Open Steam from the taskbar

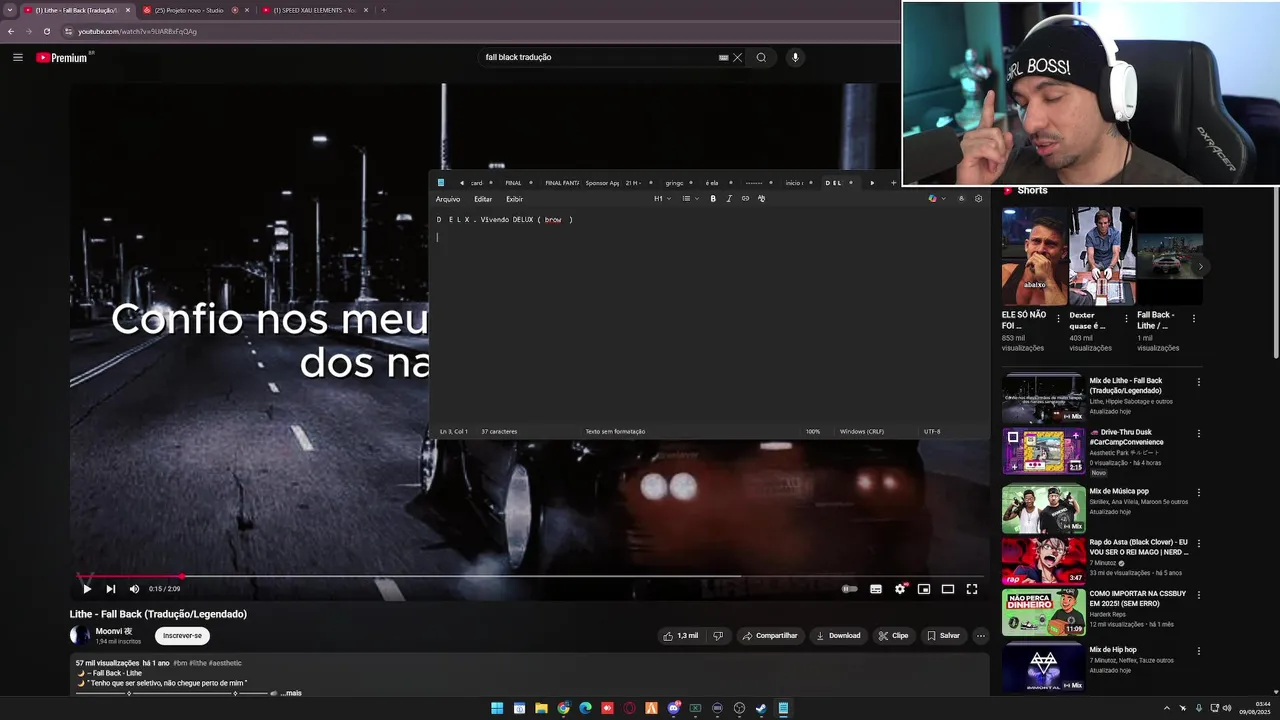[761, 708]
